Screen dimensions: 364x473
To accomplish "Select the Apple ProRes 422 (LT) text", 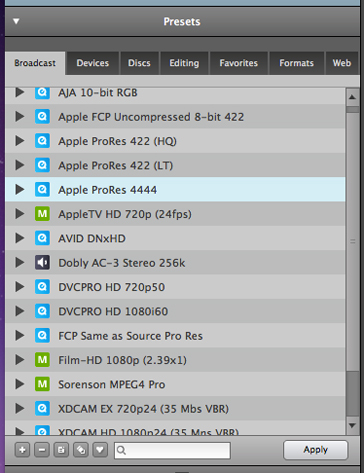I will 116,166.
